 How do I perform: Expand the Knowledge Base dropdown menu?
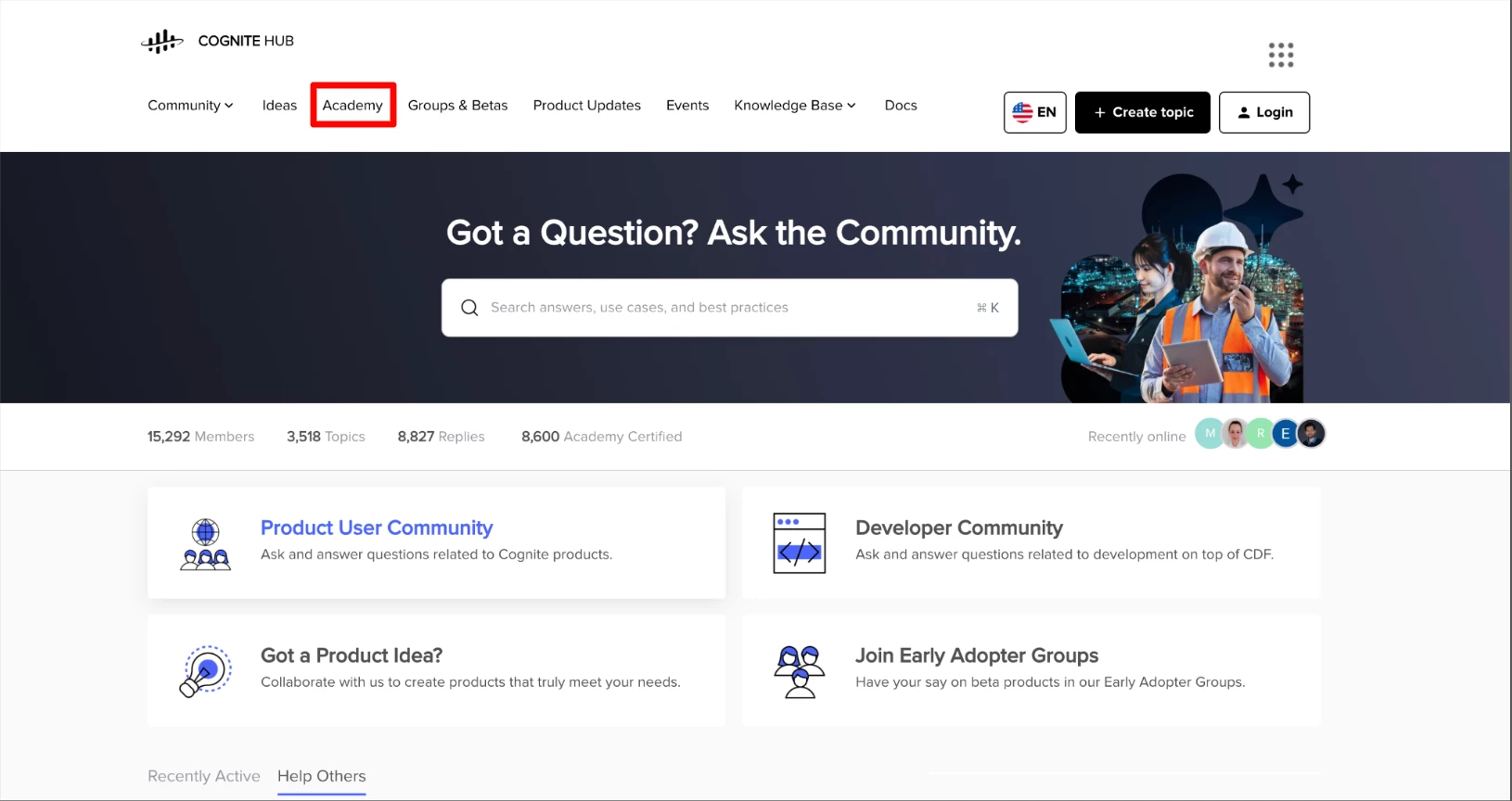pyautogui.click(x=795, y=106)
